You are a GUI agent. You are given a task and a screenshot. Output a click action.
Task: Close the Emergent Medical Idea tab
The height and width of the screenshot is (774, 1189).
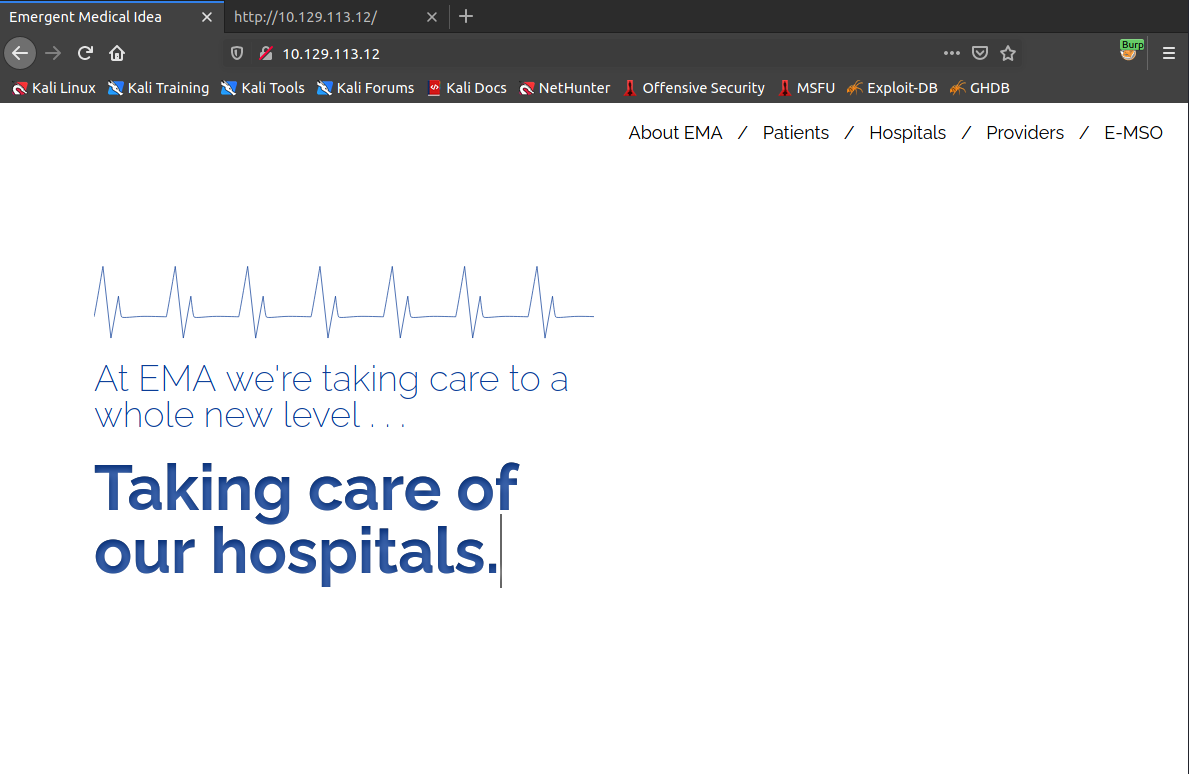click(x=206, y=17)
